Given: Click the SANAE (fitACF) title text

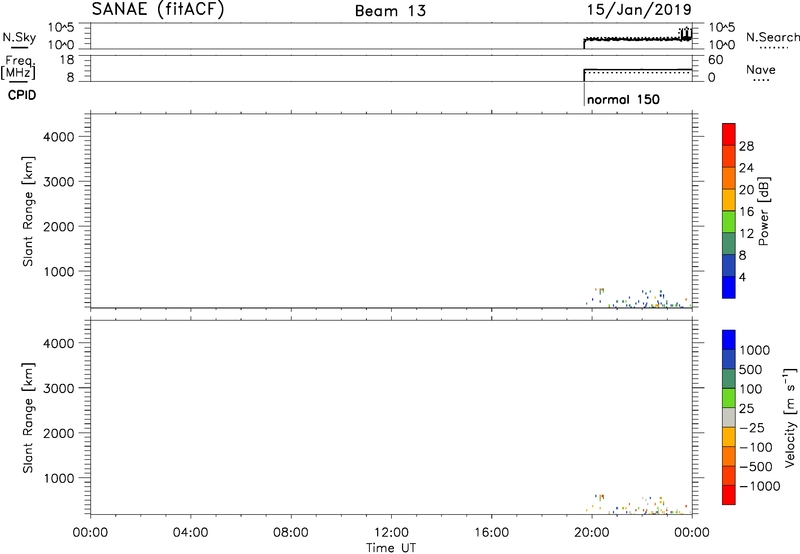Looking at the screenshot, I should click(158, 10).
